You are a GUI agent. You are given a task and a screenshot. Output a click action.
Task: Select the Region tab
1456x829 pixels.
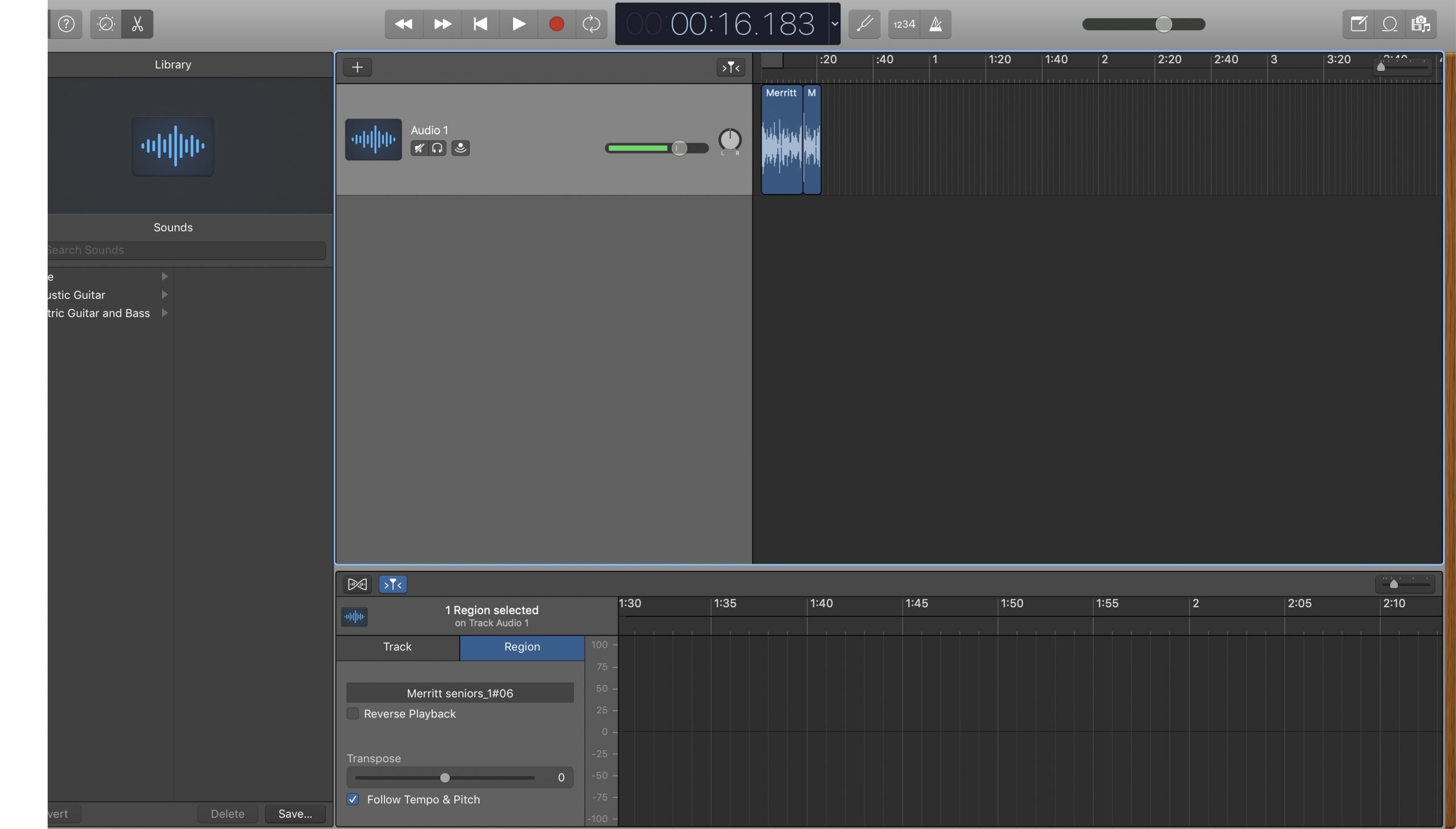tap(522, 647)
